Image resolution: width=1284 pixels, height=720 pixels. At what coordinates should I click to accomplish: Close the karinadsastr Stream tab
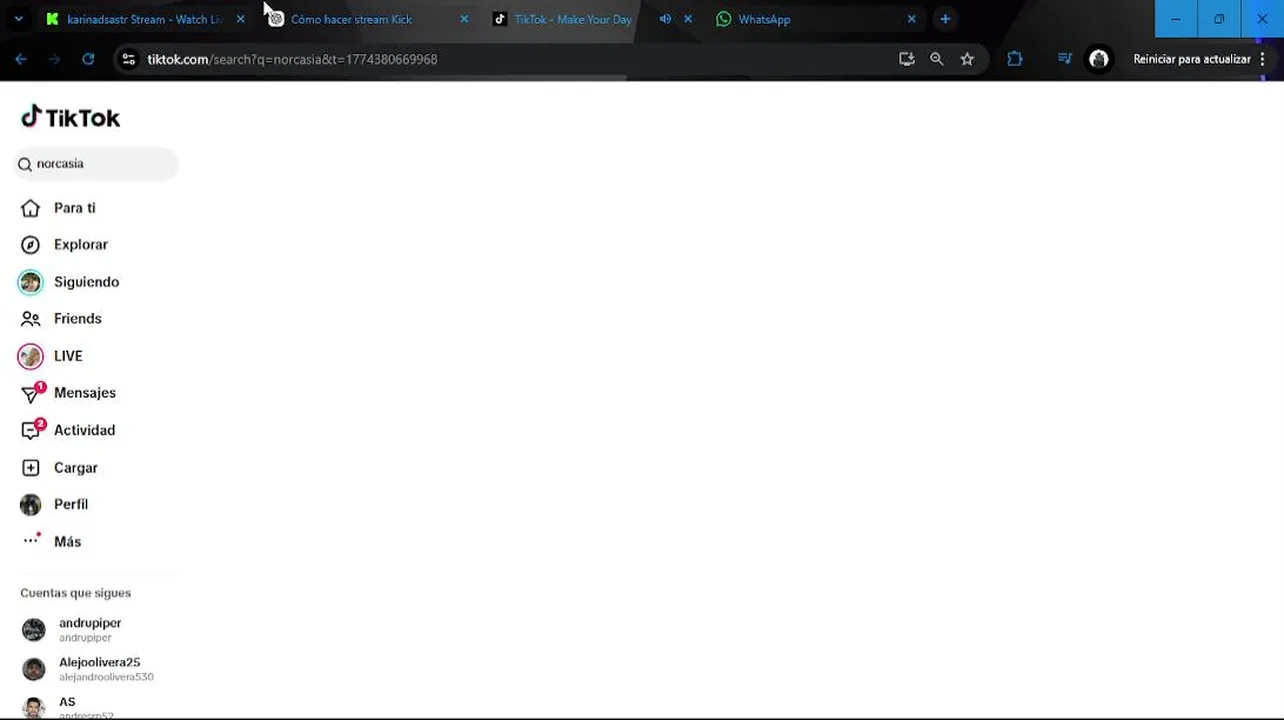click(x=240, y=19)
